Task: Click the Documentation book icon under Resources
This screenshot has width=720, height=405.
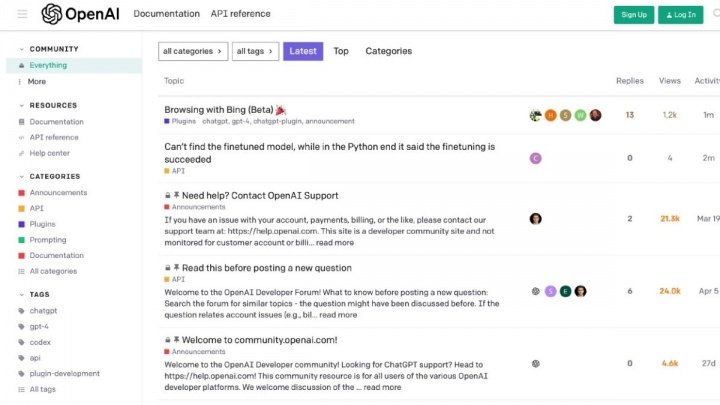Action: click(x=21, y=122)
